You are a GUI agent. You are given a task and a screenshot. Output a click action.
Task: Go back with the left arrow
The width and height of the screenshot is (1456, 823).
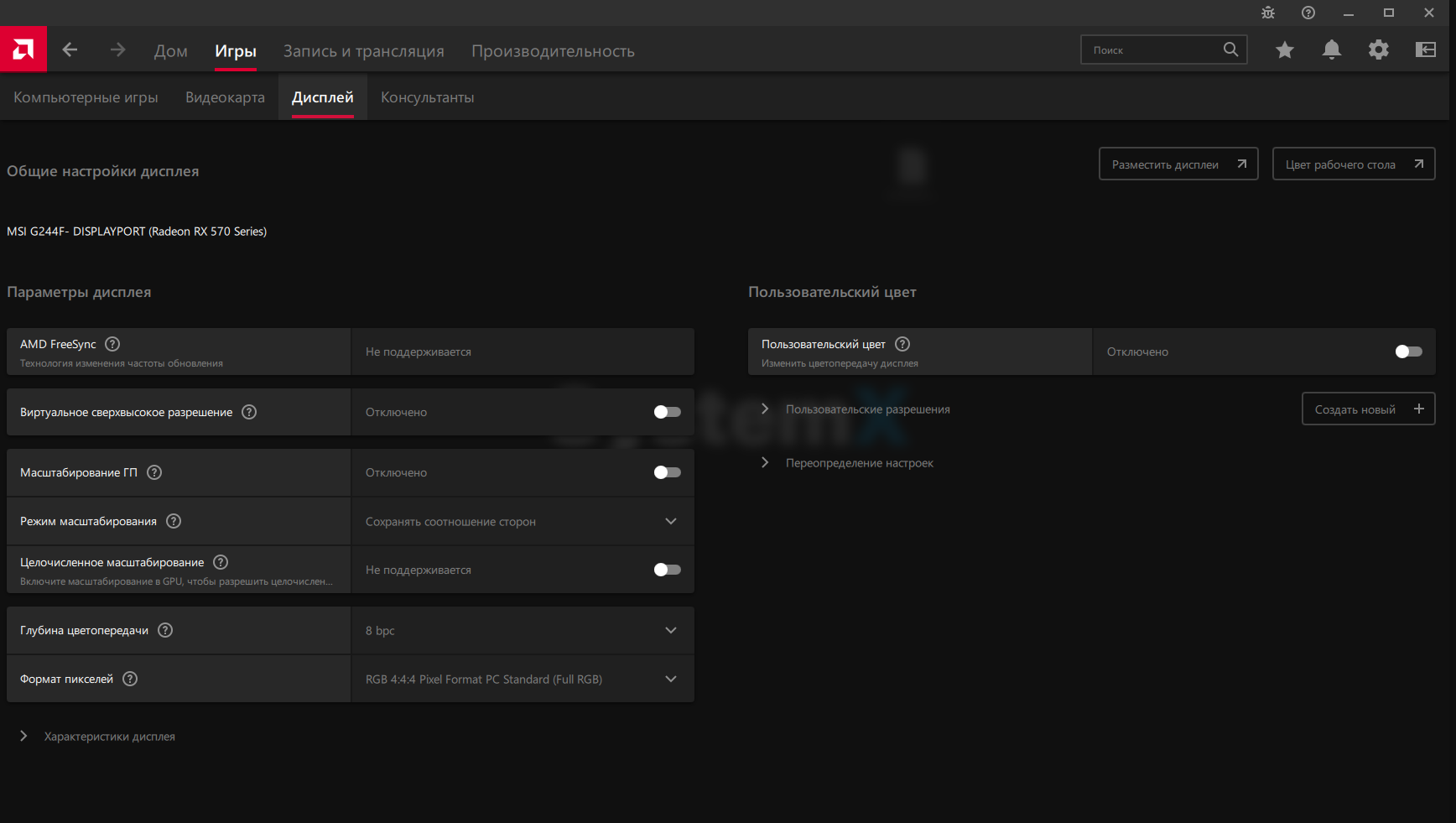coord(70,50)
